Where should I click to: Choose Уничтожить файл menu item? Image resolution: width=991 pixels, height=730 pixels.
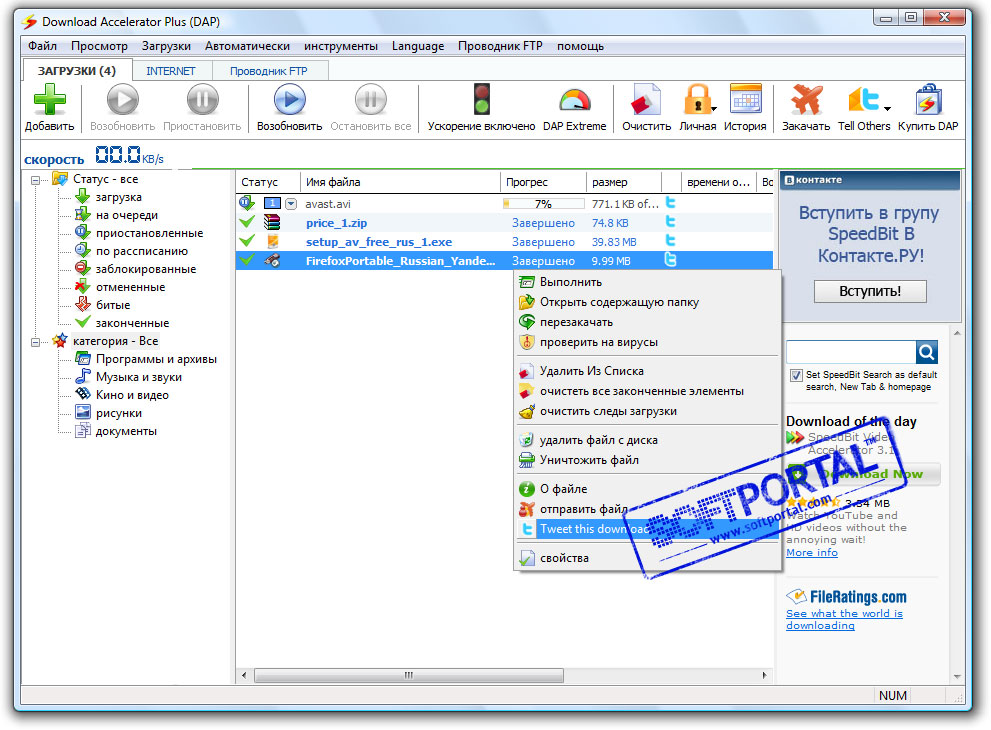[x=647, y=460]
